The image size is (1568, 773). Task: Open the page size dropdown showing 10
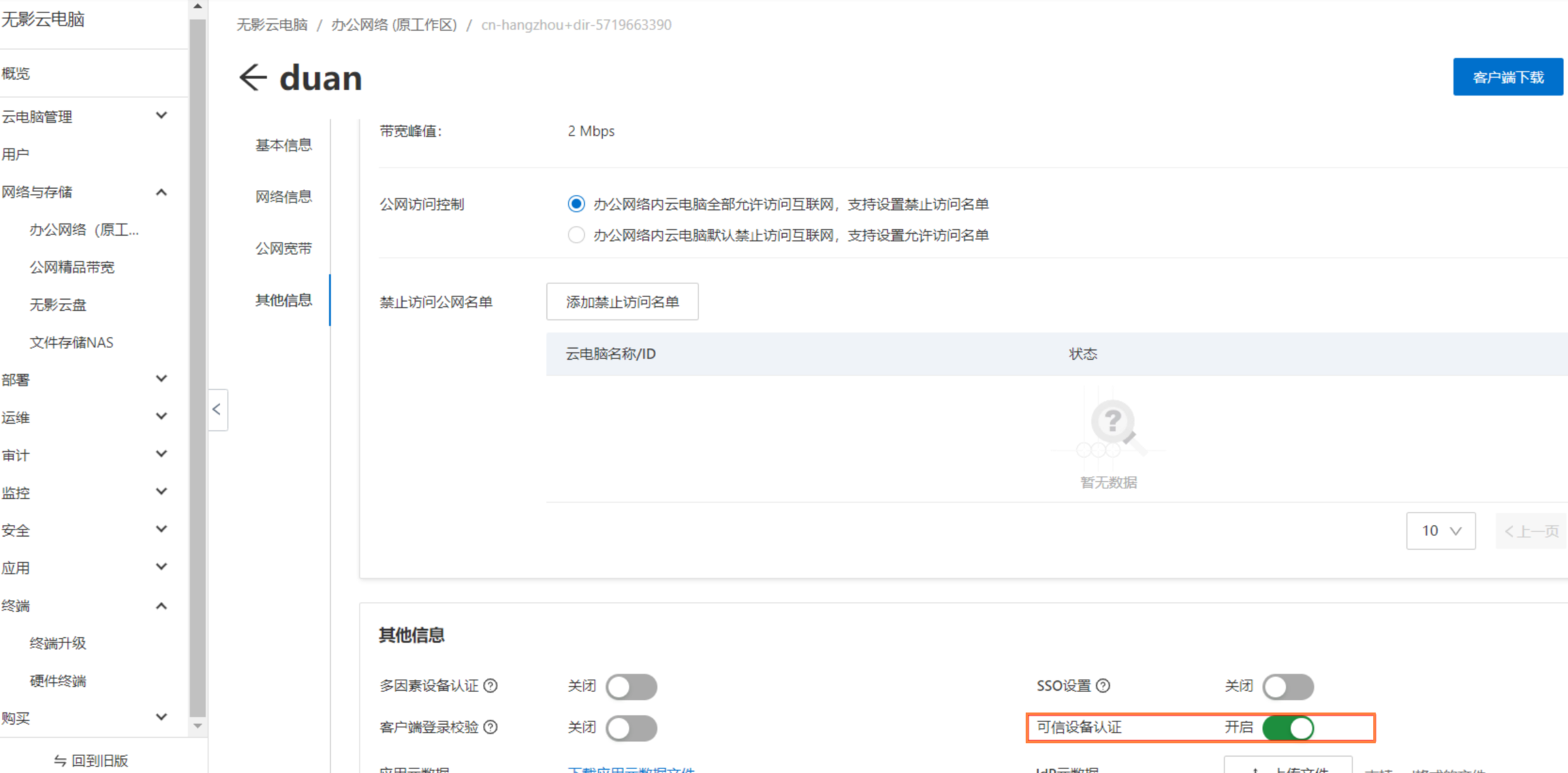tap(1440, 531)
